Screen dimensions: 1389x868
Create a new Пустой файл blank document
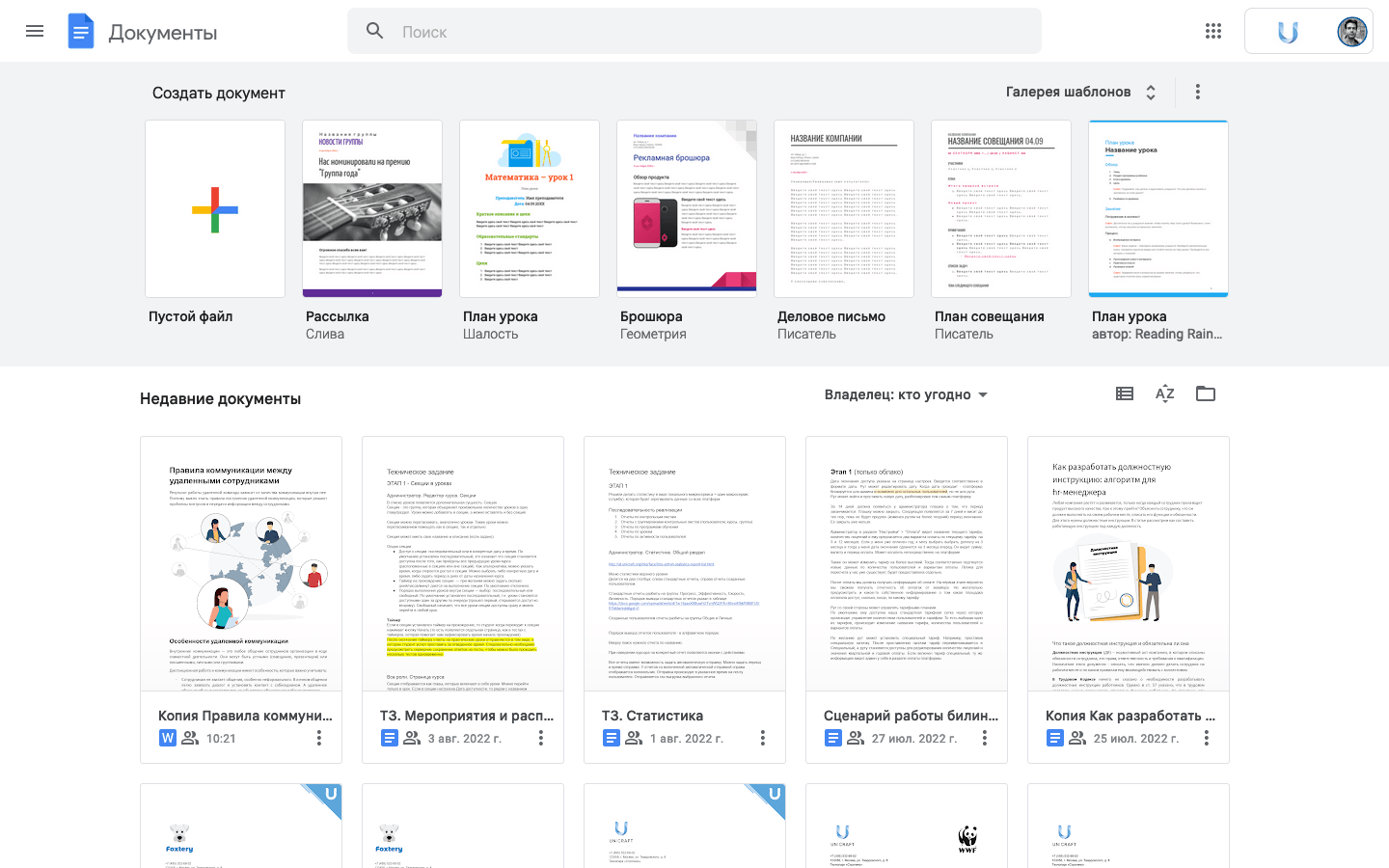pos(215,209)
